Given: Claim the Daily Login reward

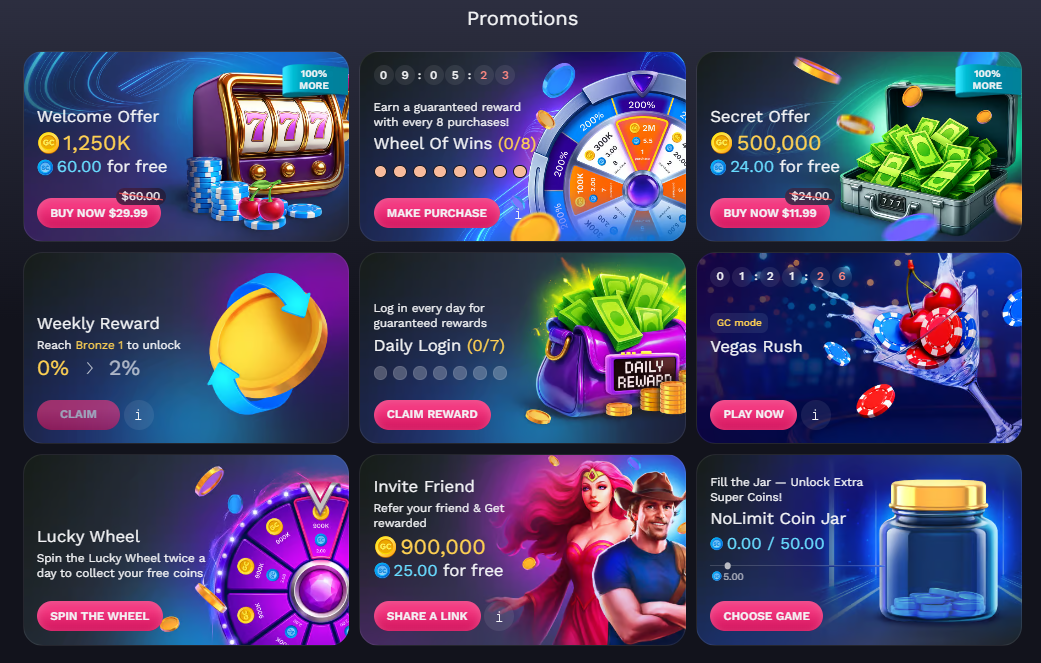Looking at the screenshot, I should click(x=432, y=414).
